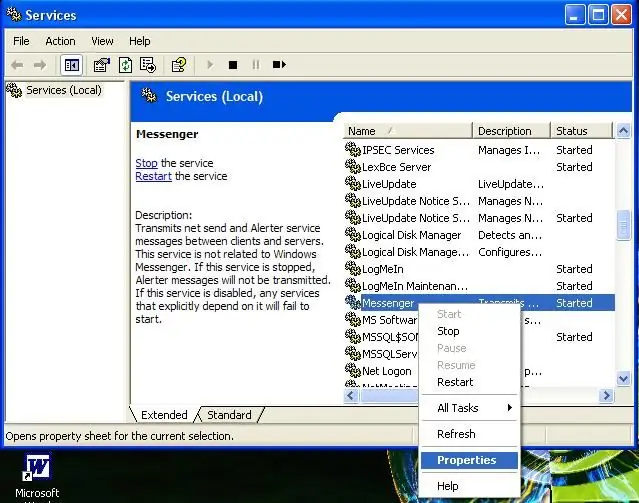Image resolution: width=639 pixels, height=503 pixels.
Task: Sort by the Description column header
Action: coord(511,131)
